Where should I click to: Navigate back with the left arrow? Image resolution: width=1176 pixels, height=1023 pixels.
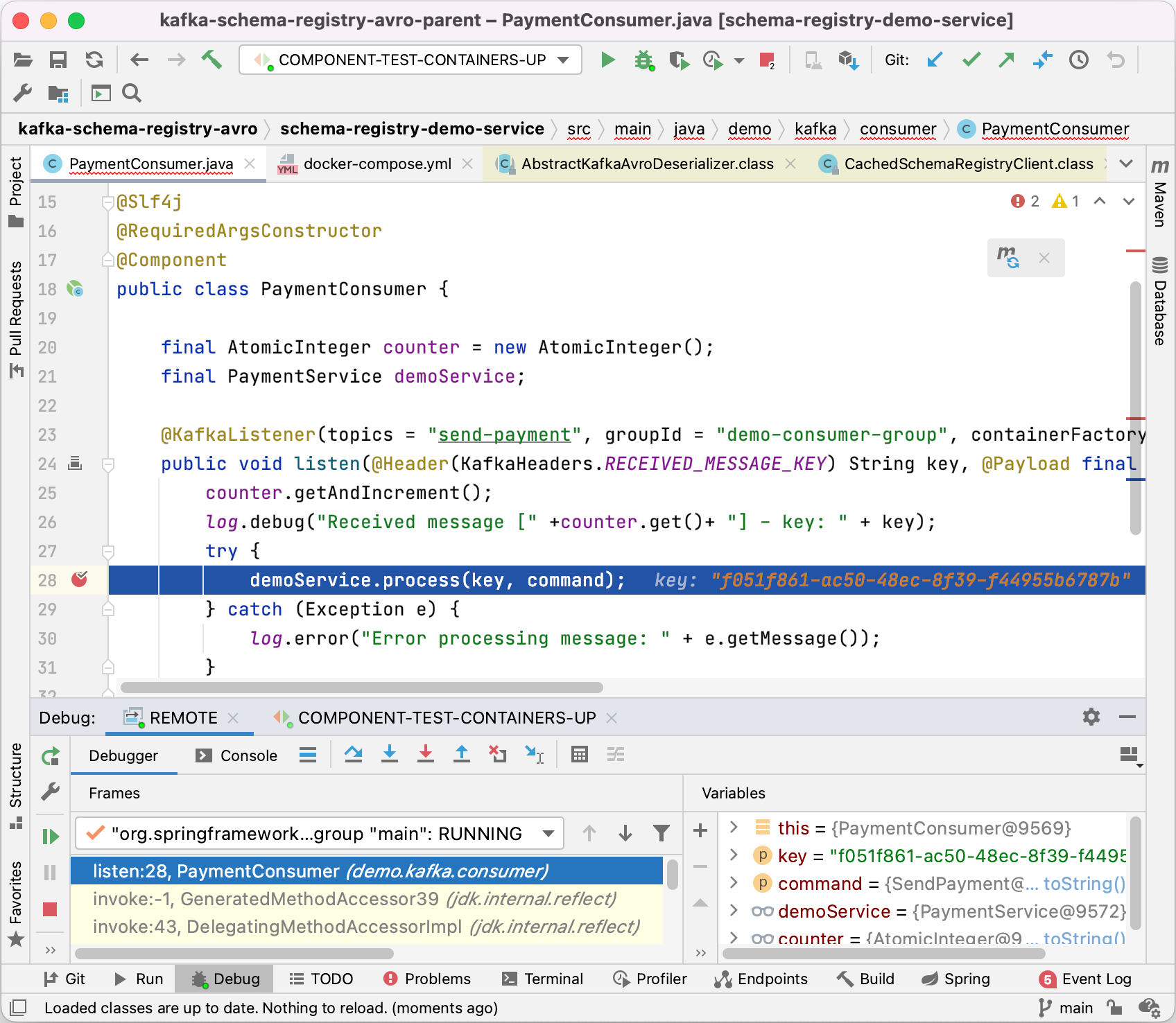tap(139, 60)
